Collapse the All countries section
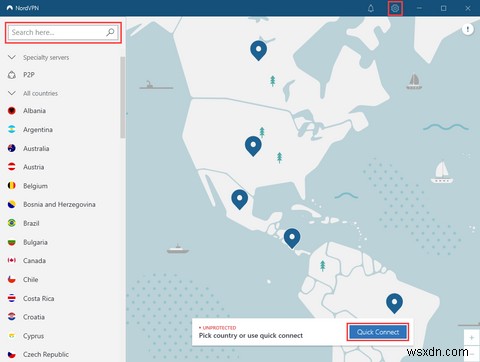The height and width of the screenshot is (362, 480). [x=12, y=93]
